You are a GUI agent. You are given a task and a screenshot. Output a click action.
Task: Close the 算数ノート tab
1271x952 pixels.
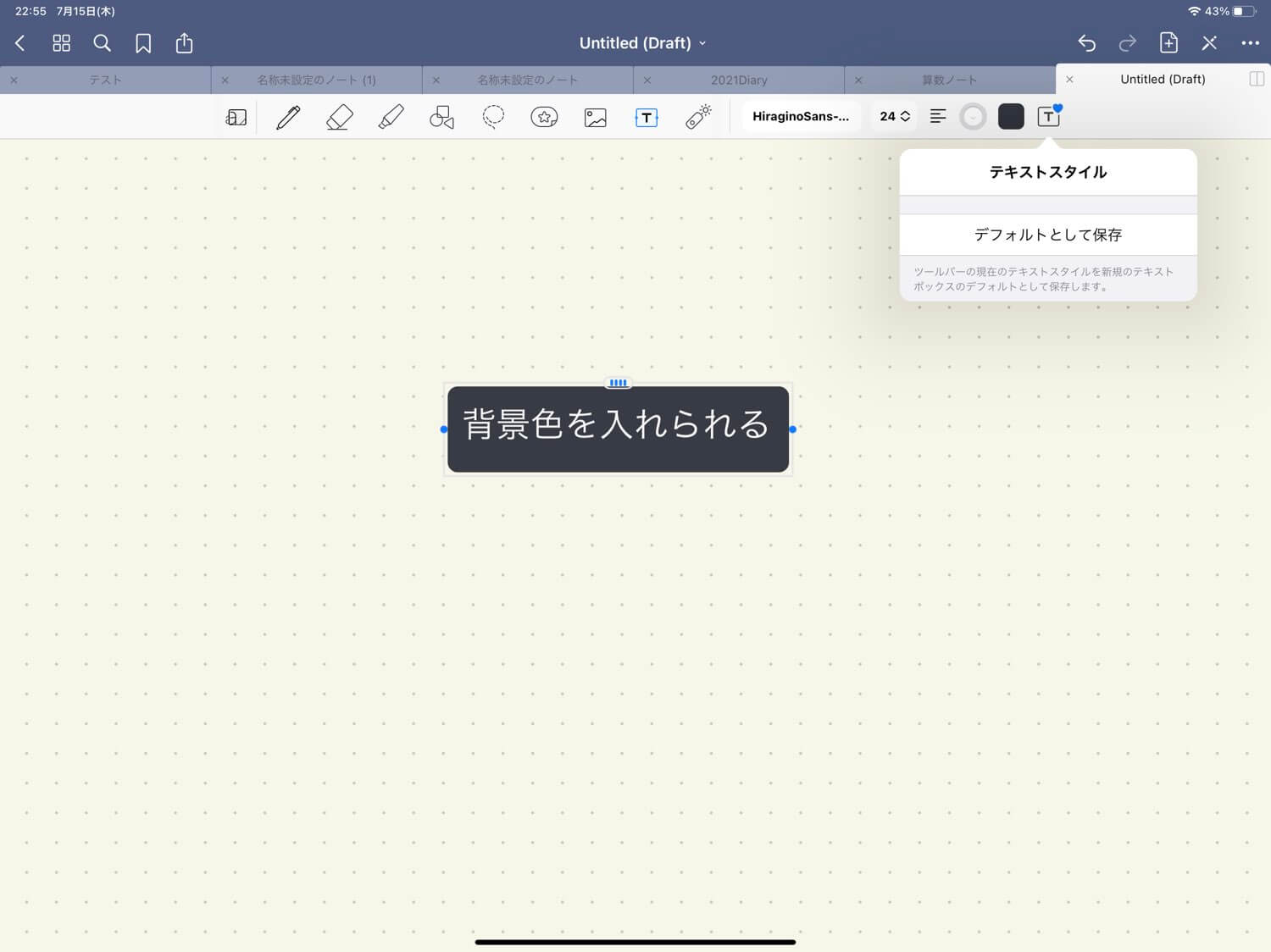pyautogui.click(x=858, y=80)
